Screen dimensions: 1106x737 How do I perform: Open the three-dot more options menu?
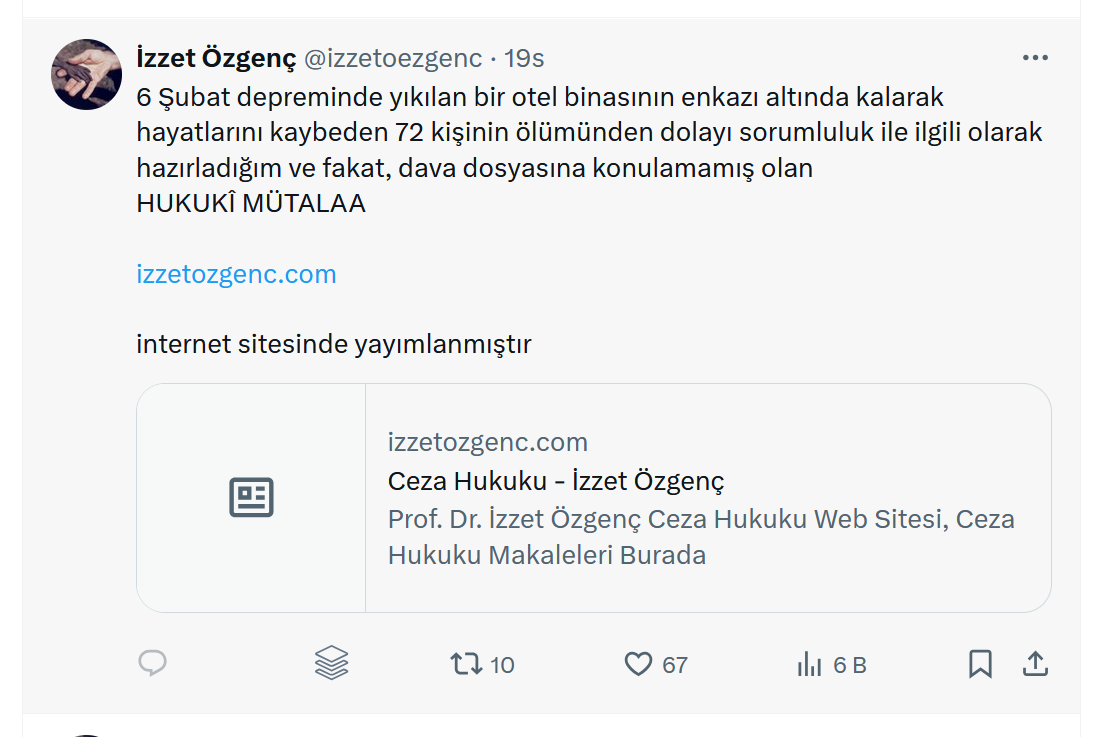1035,58
